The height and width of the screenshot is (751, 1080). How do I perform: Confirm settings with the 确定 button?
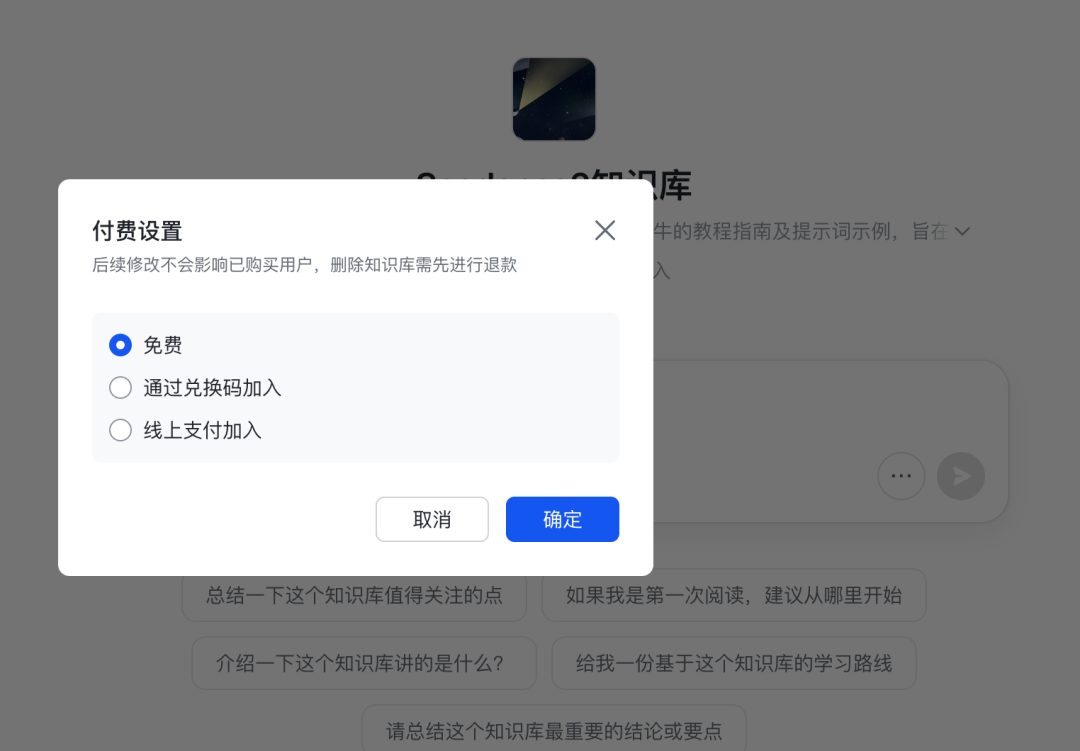(562, 519)
